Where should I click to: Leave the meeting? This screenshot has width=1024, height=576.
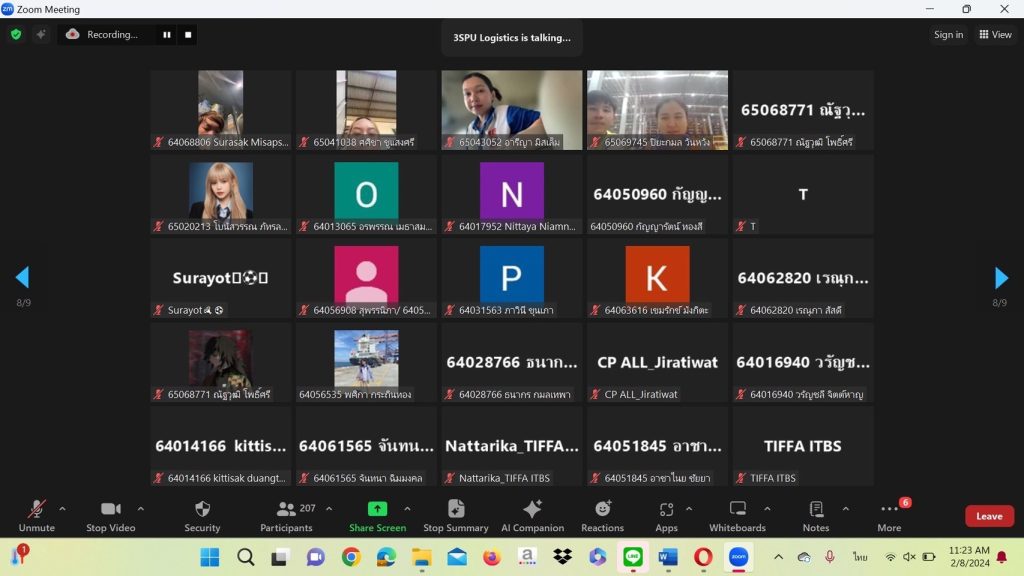(989, 516)
